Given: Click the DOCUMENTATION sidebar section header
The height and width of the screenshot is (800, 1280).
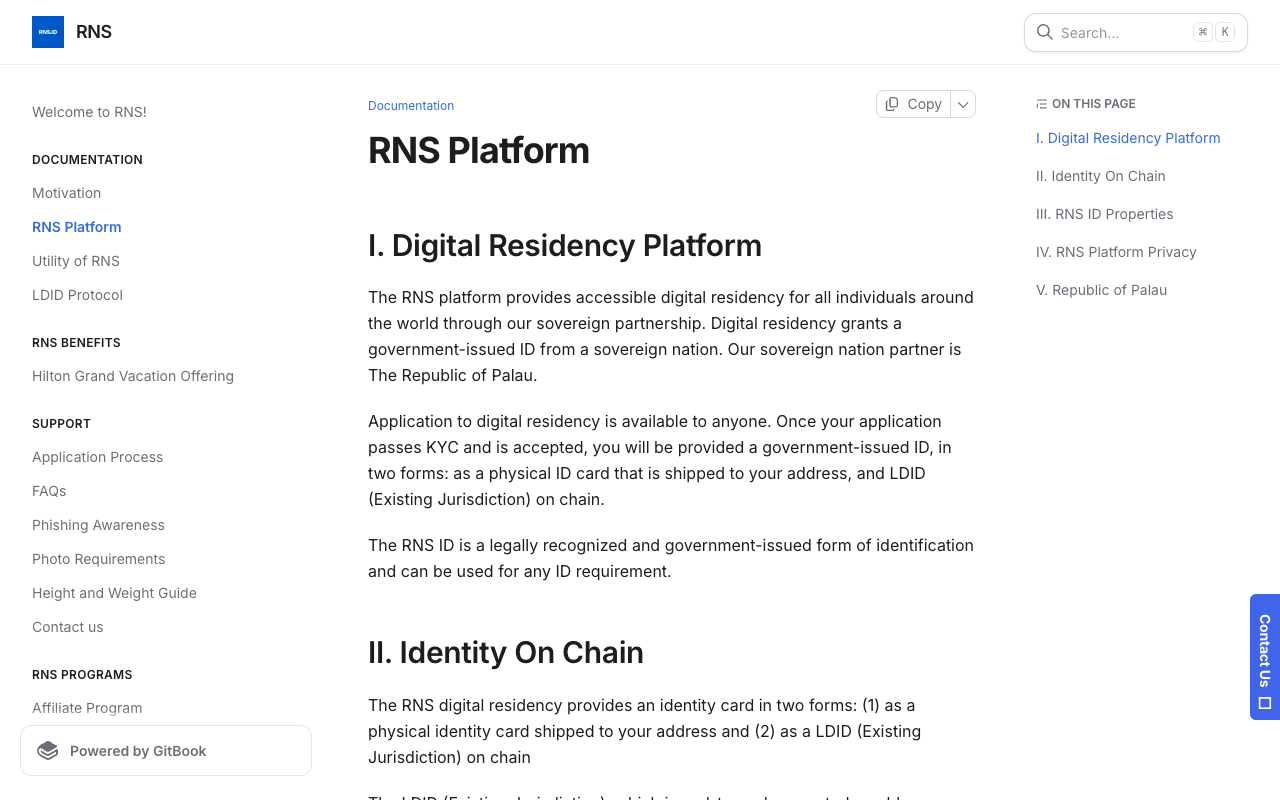Looking at the screenshot, I should pos(87,160).
